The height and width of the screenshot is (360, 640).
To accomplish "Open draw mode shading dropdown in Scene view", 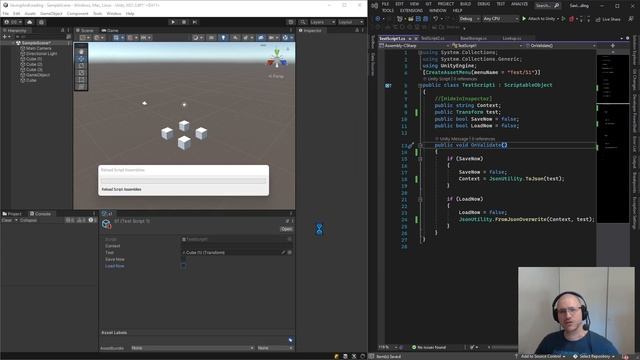I will [197, 38].
